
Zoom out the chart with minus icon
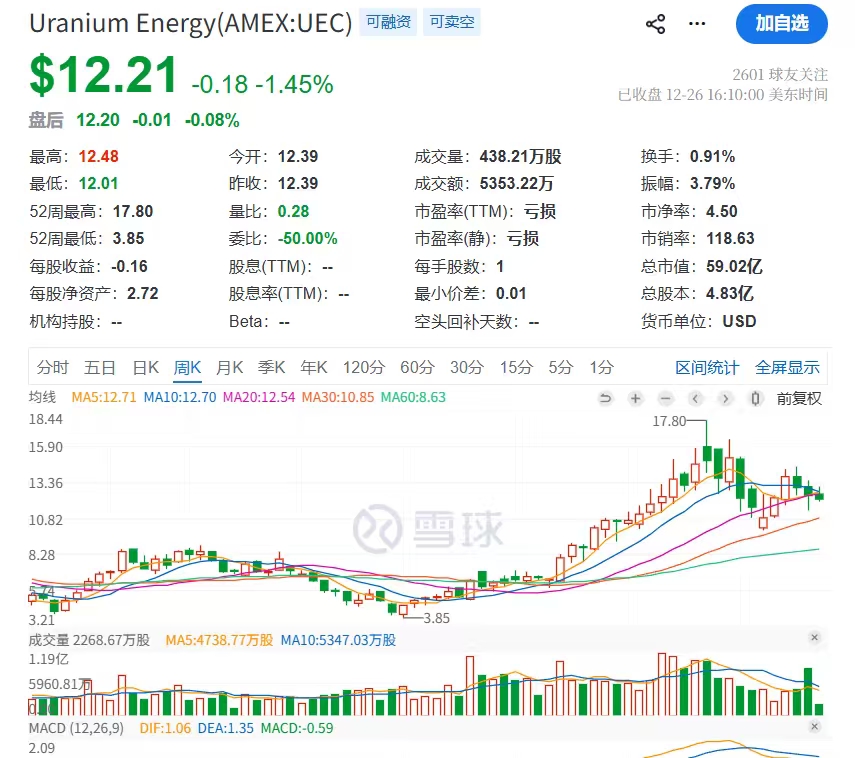[x=665, y=399]
